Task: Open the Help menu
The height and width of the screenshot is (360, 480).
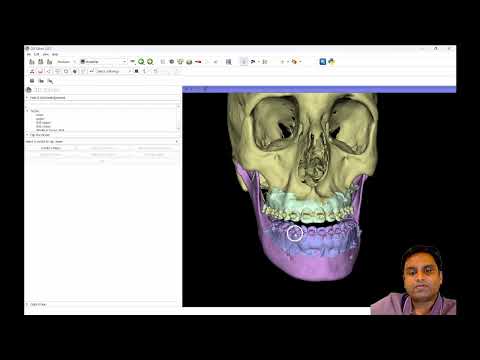Action: tap(55, 54)
